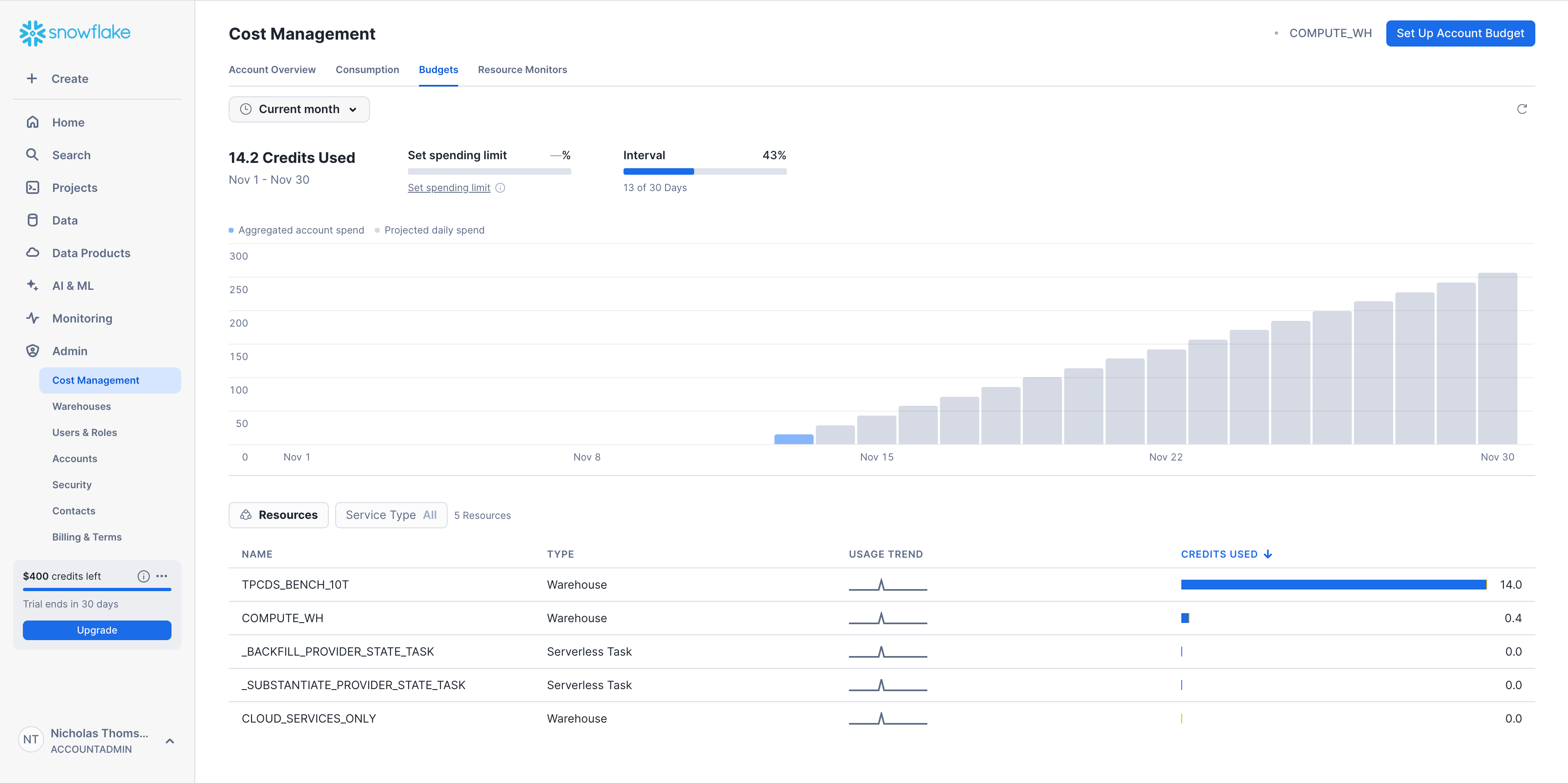Toggle the Projected daily spend legend
Image resolution: width=1568 pixels, height=783 pixels.
click(x=430, y=230)
